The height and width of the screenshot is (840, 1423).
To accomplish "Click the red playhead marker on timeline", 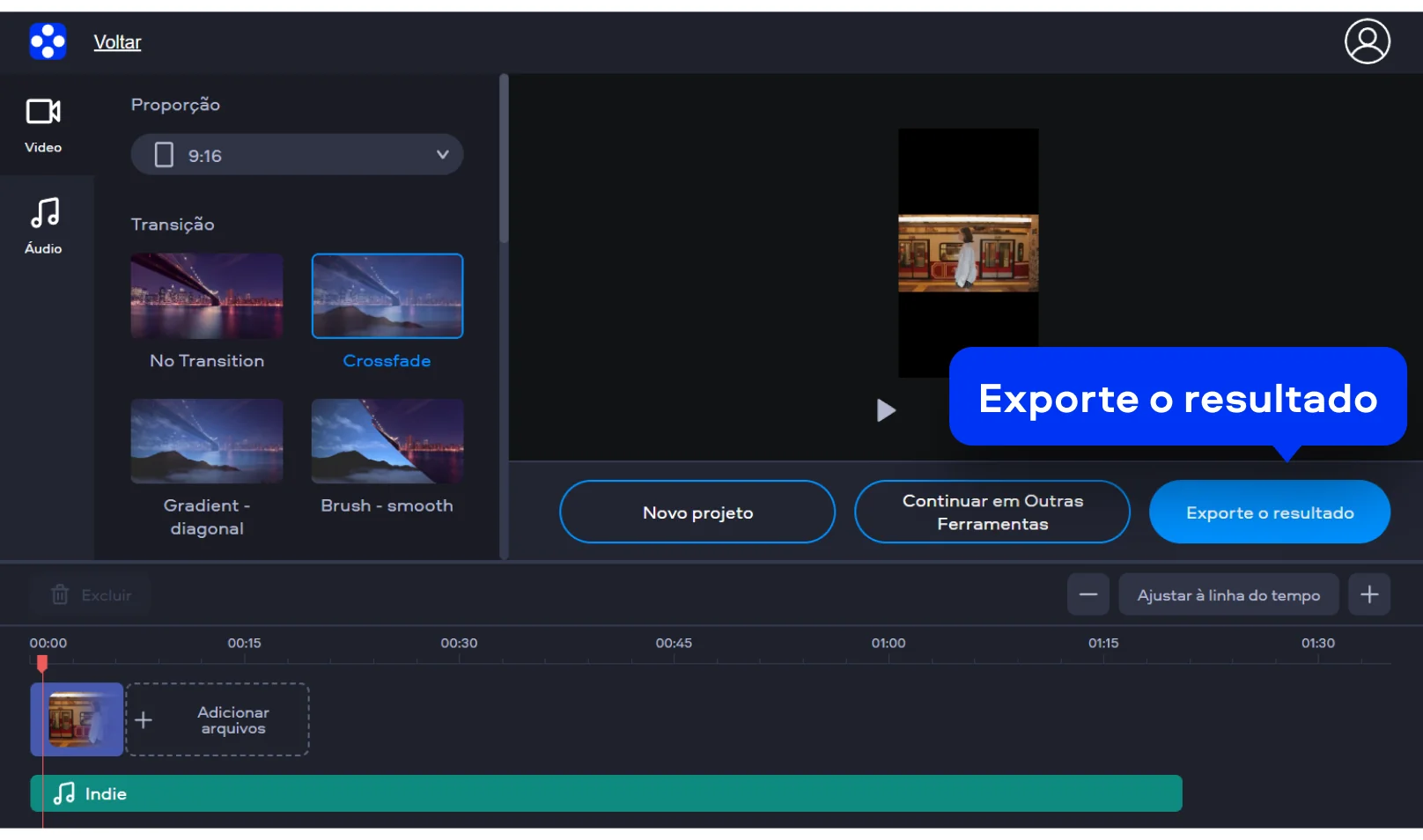I will [42, 663].
